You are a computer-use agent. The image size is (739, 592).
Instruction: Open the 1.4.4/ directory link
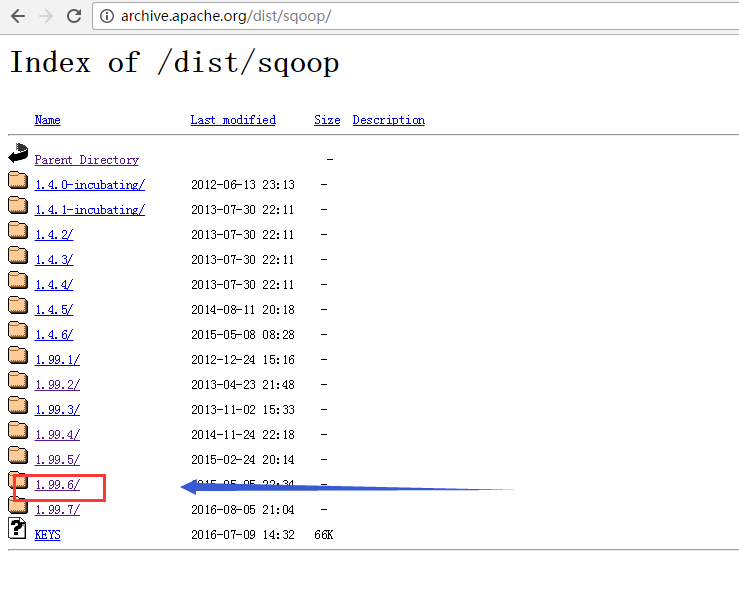pos(54,285)
